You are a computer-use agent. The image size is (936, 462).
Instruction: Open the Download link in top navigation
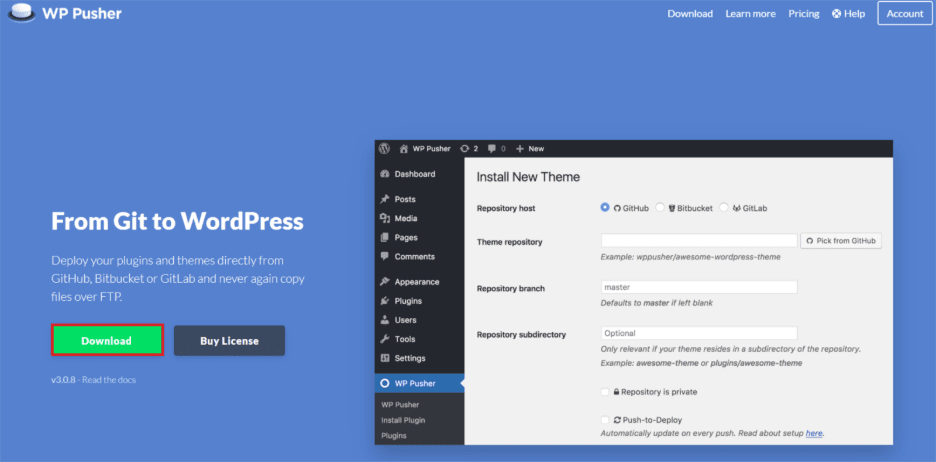tap(690, 14)
